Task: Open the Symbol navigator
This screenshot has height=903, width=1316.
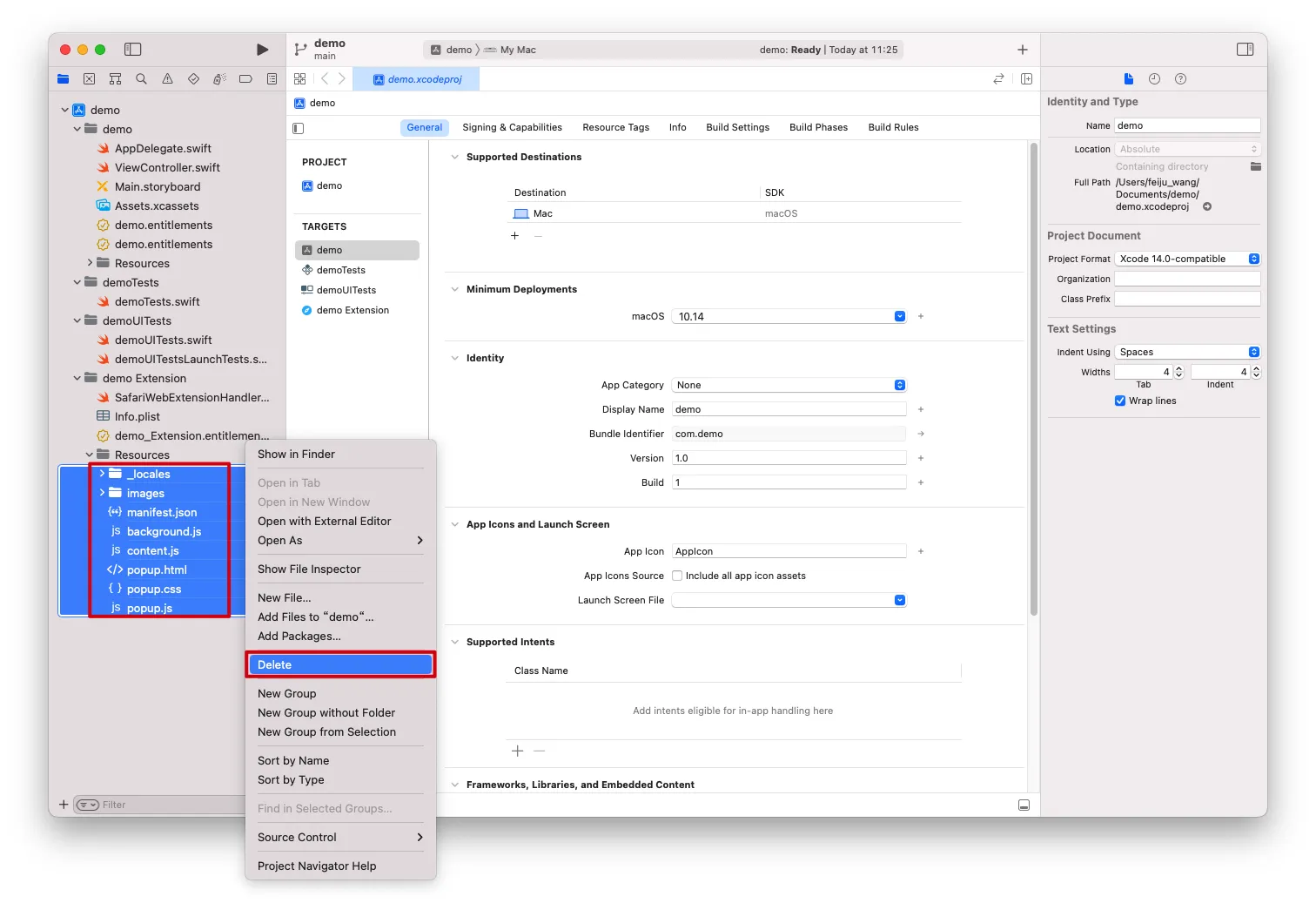Action: [x=115, y=79]
